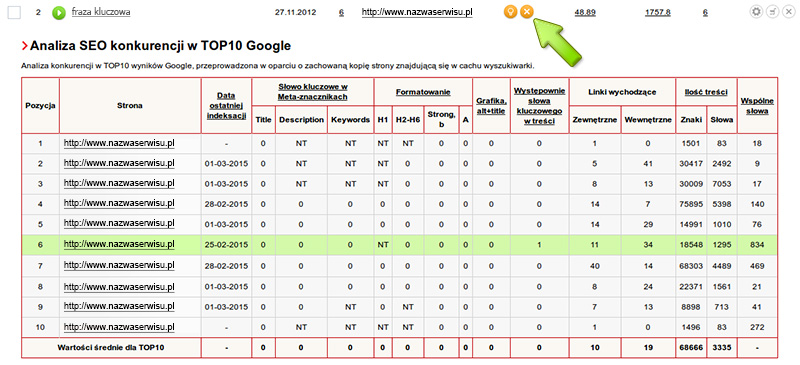Click the H2-H6 sub-header
800x365 pixels.
coord(408,119)
